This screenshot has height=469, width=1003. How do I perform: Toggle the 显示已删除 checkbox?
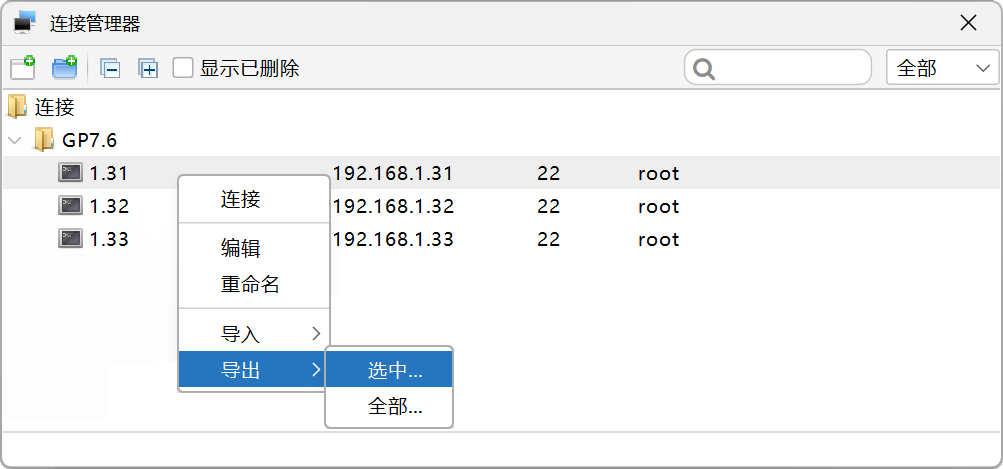(x=183, y=68)
